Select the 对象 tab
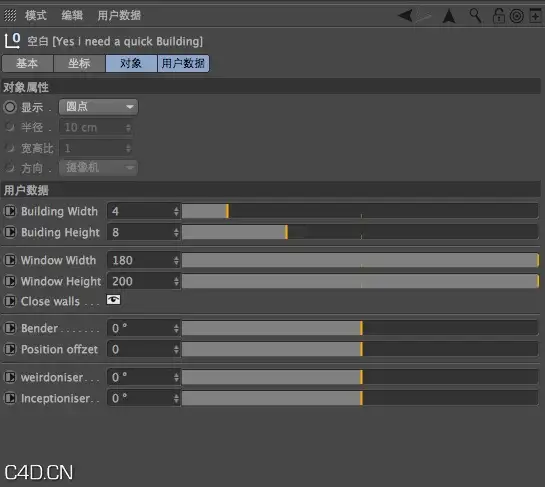 [x=131, y=63]
